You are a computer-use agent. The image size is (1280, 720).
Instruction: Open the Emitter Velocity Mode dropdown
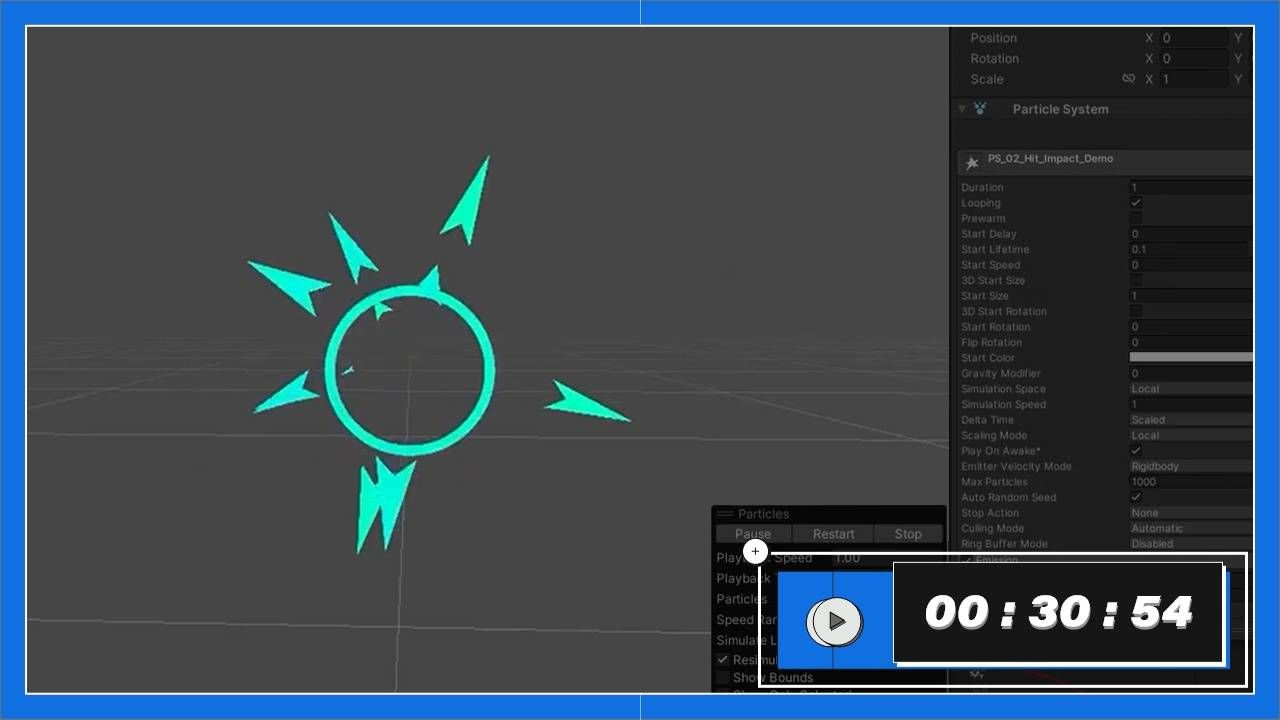(x=1190, y=466)
